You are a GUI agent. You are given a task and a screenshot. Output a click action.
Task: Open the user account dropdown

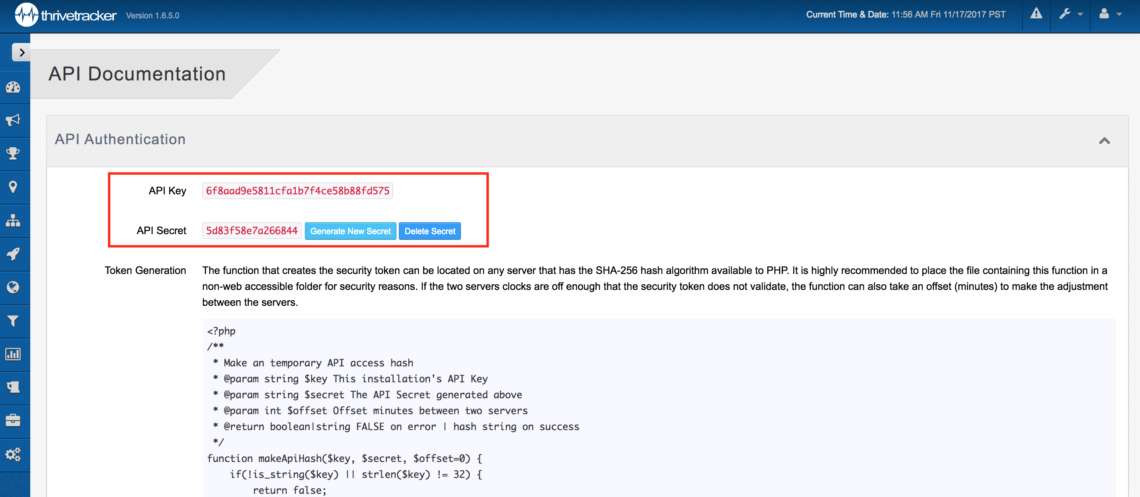click(x=1110, y=14)
